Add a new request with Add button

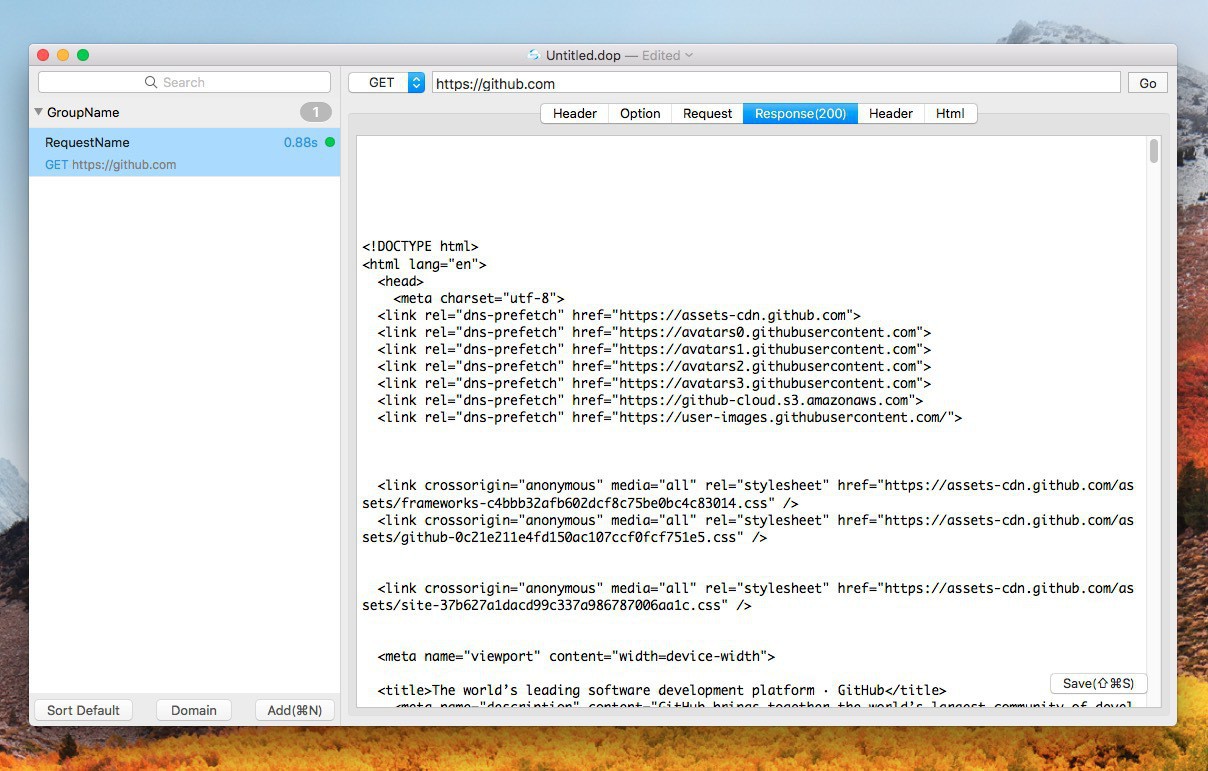pos(294,710)
